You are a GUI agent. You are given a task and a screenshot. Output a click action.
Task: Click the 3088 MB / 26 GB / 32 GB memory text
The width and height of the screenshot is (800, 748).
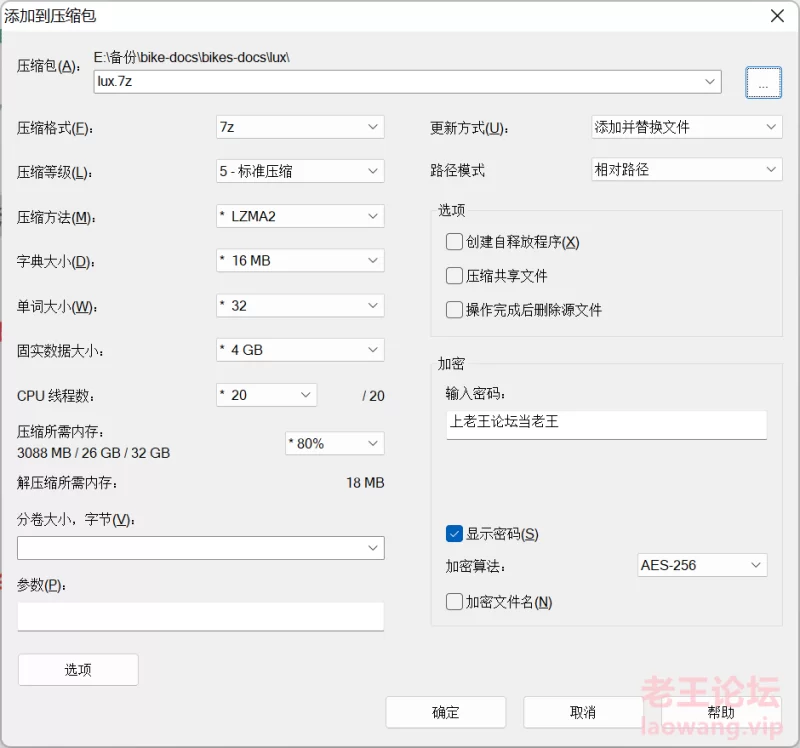(x=93, y=453)
